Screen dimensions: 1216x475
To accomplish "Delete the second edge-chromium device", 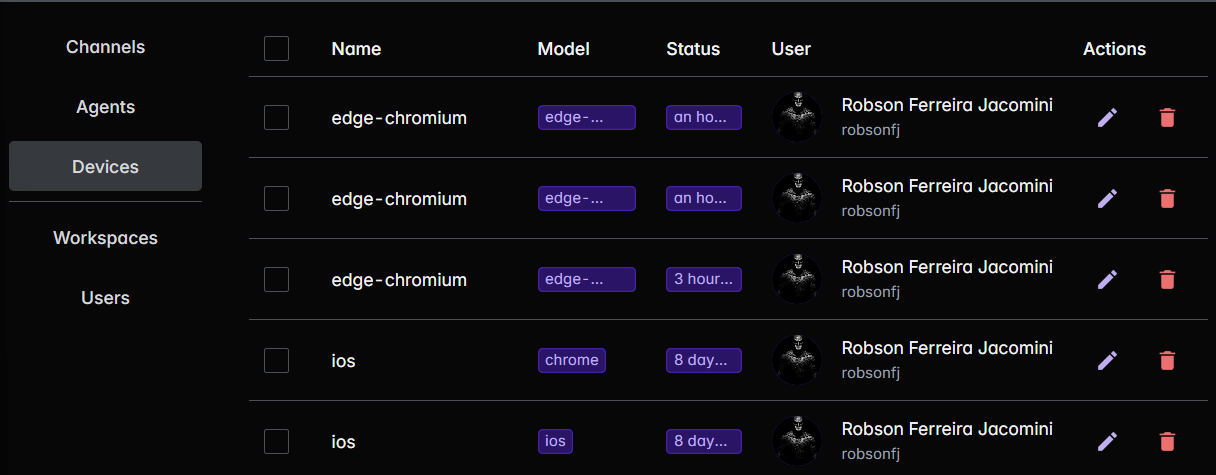I will click(x=1167, y=198).
